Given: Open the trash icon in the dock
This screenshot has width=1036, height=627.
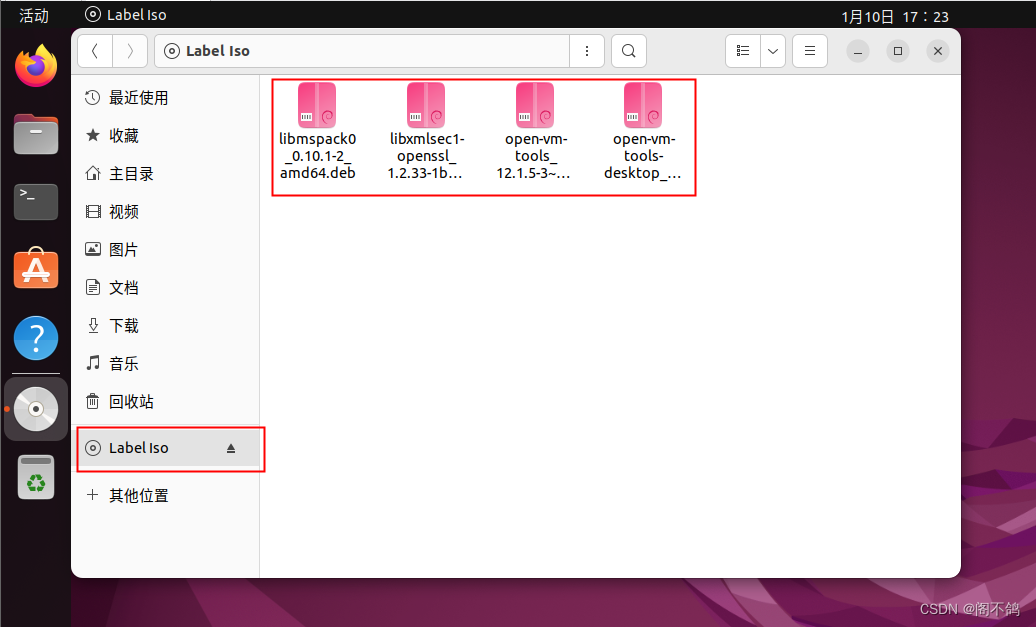Looking at the screenshot, I should 35,477.
